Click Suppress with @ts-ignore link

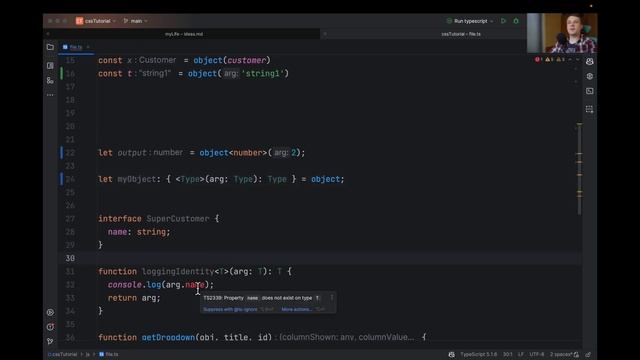230,309
